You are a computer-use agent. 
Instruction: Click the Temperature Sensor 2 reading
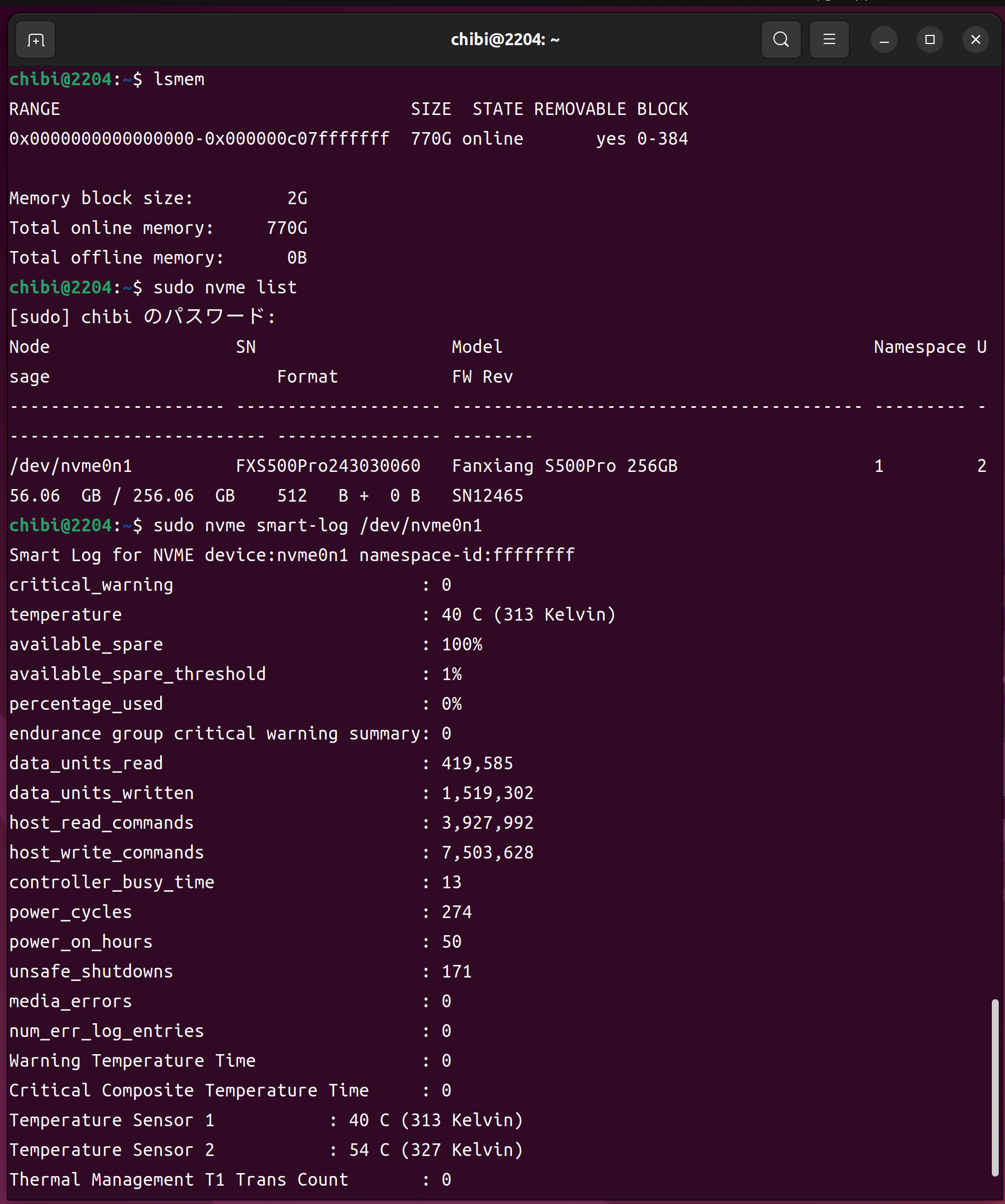pyautogui.click(x=436, y=1150)
